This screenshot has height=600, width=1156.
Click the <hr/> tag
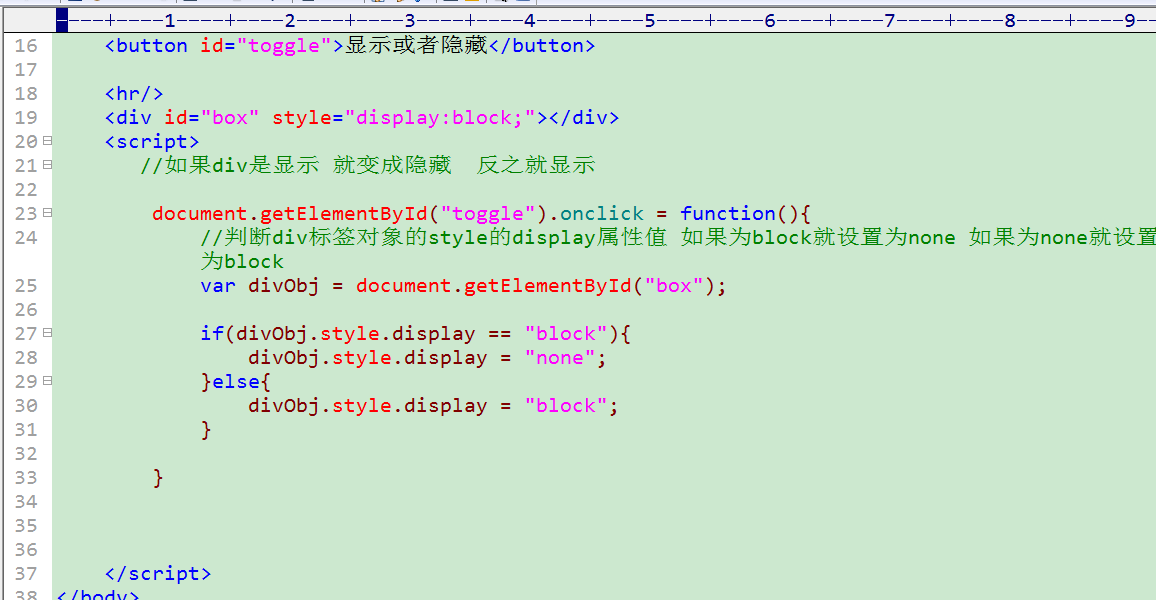tap(134, 94)
